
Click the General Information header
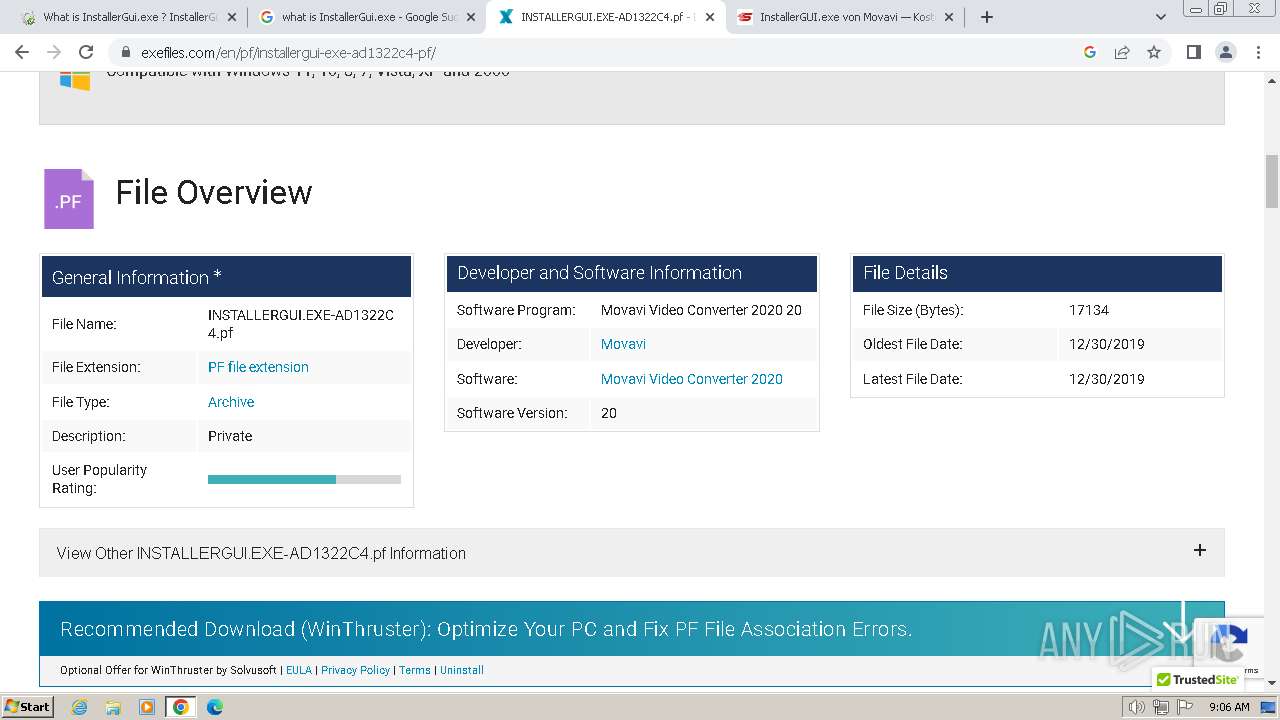(226, 277)
